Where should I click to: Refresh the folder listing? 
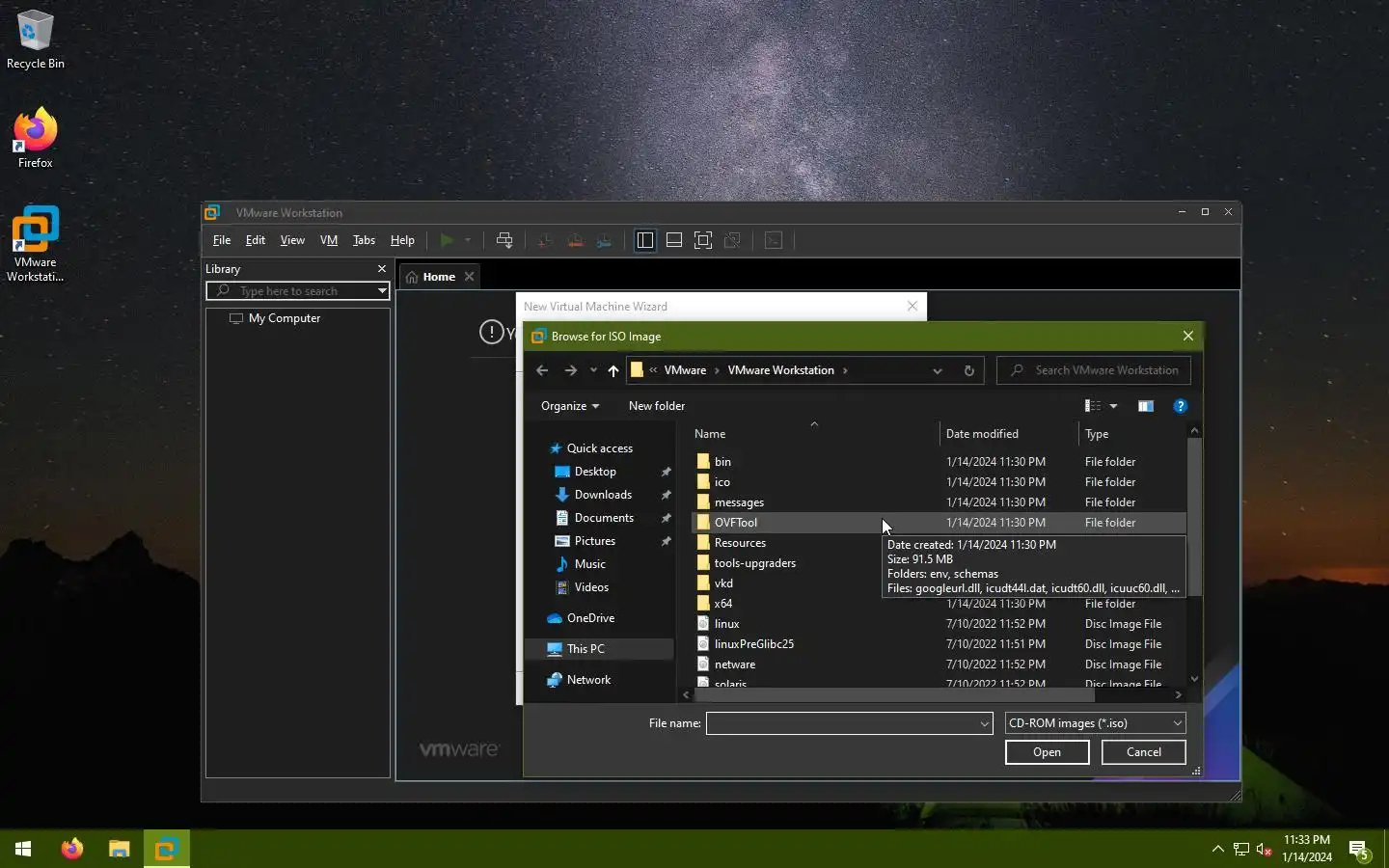click(x=969, y=370)
